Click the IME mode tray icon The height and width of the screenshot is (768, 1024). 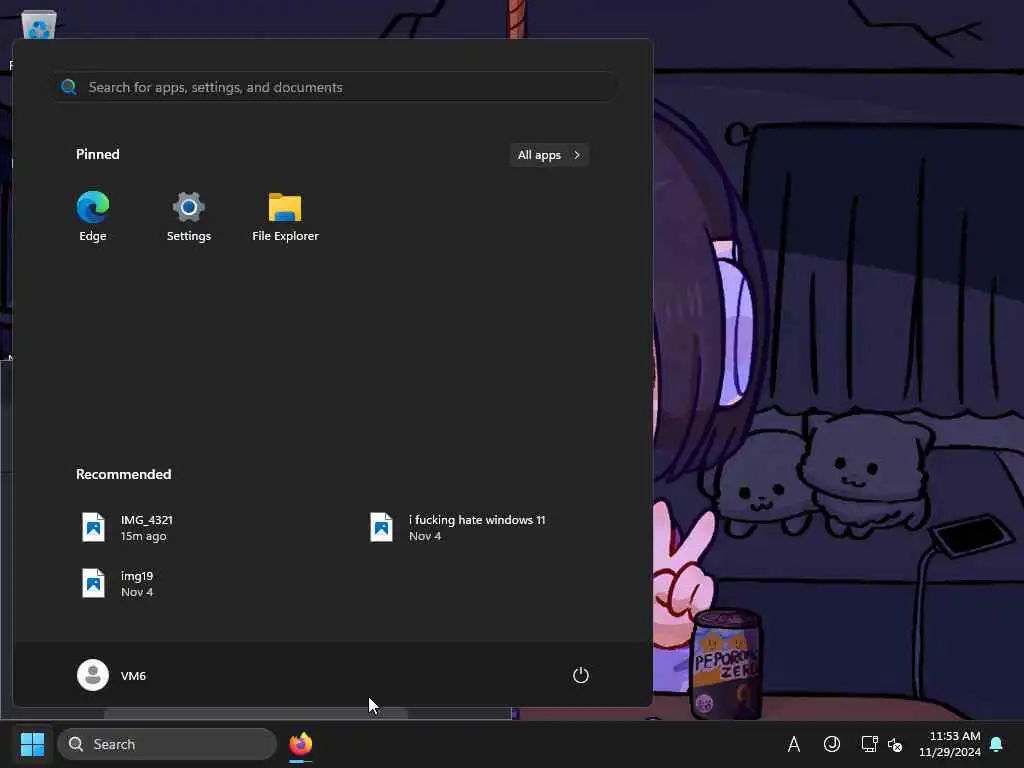(x=831, y=744)
